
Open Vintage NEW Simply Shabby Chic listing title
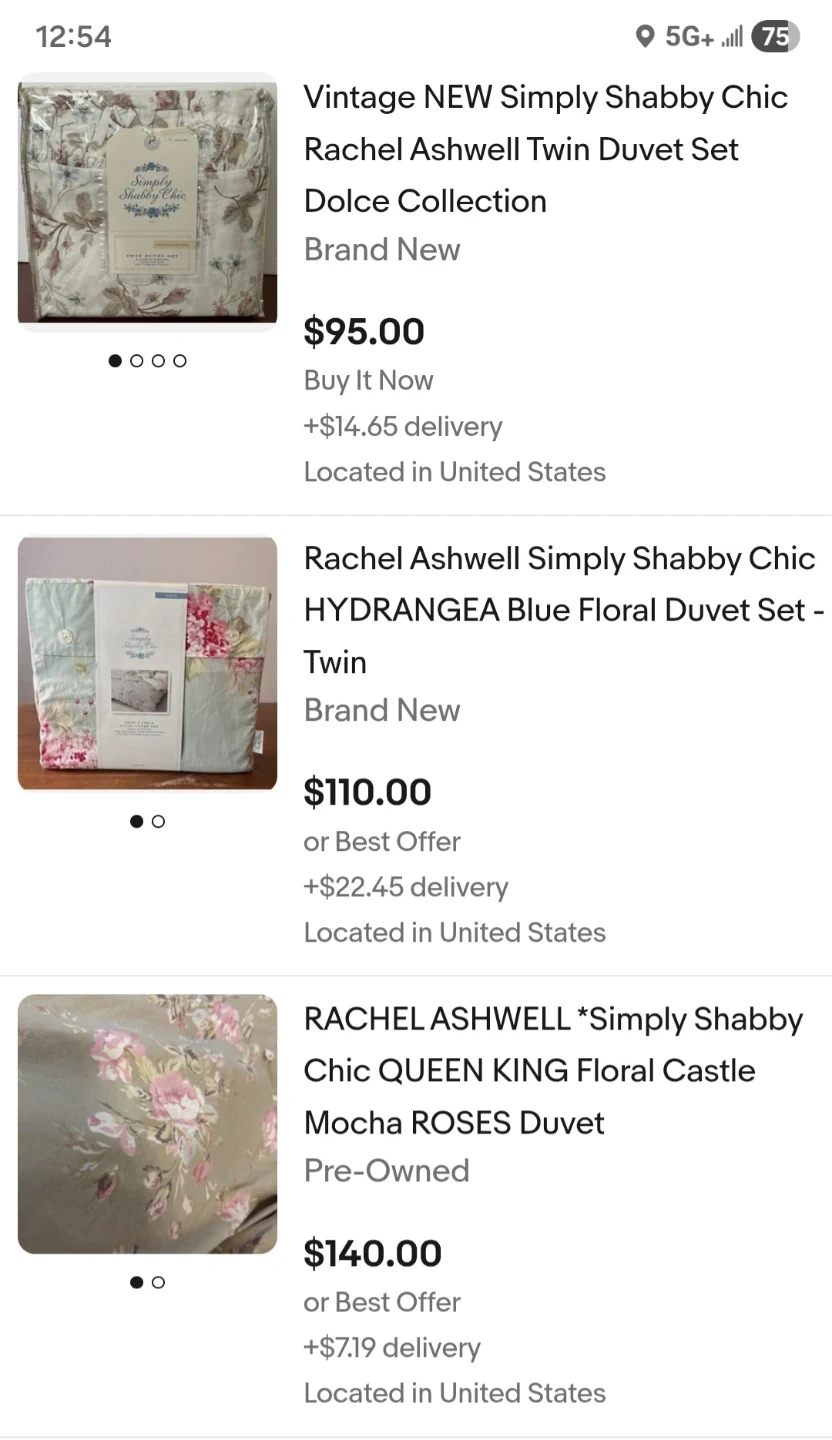(x=545, y=149)
